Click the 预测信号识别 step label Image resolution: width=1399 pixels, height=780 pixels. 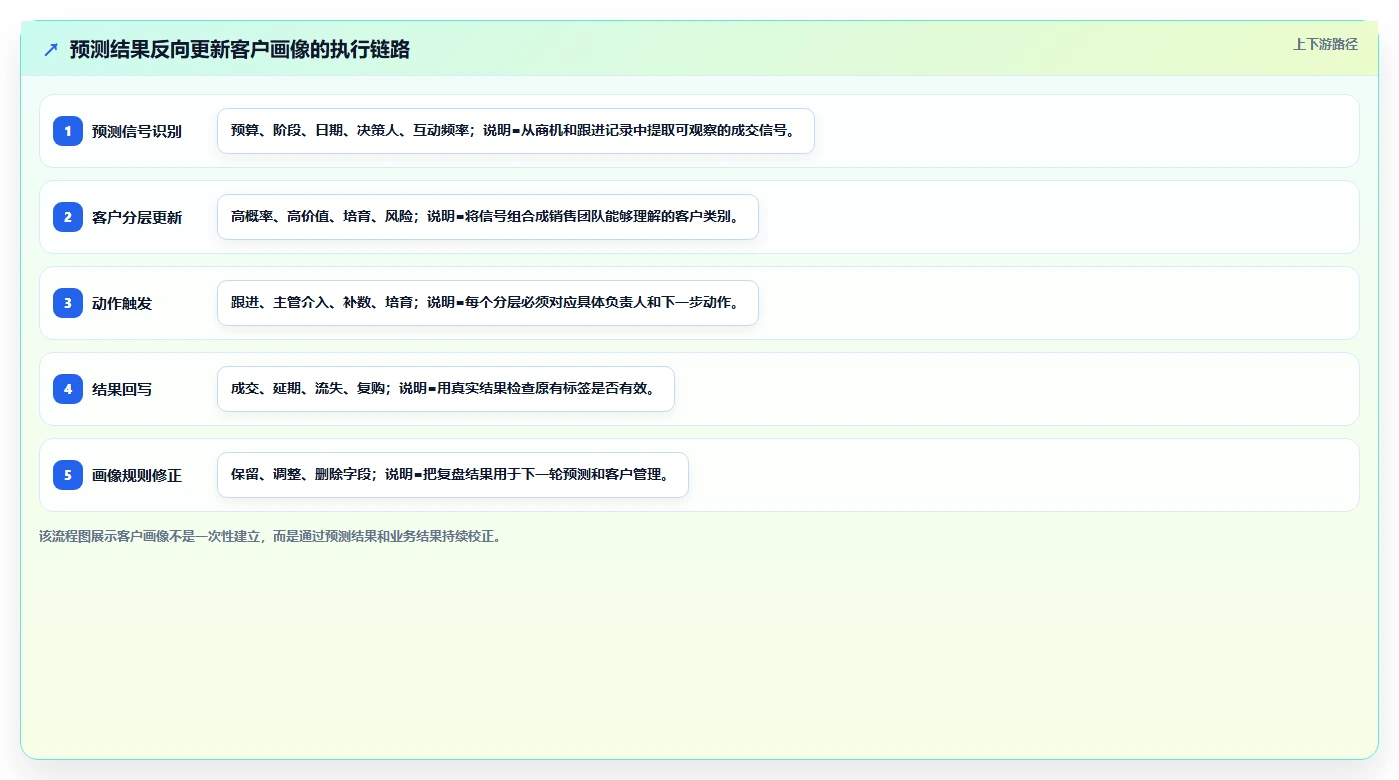click(137, 131)
